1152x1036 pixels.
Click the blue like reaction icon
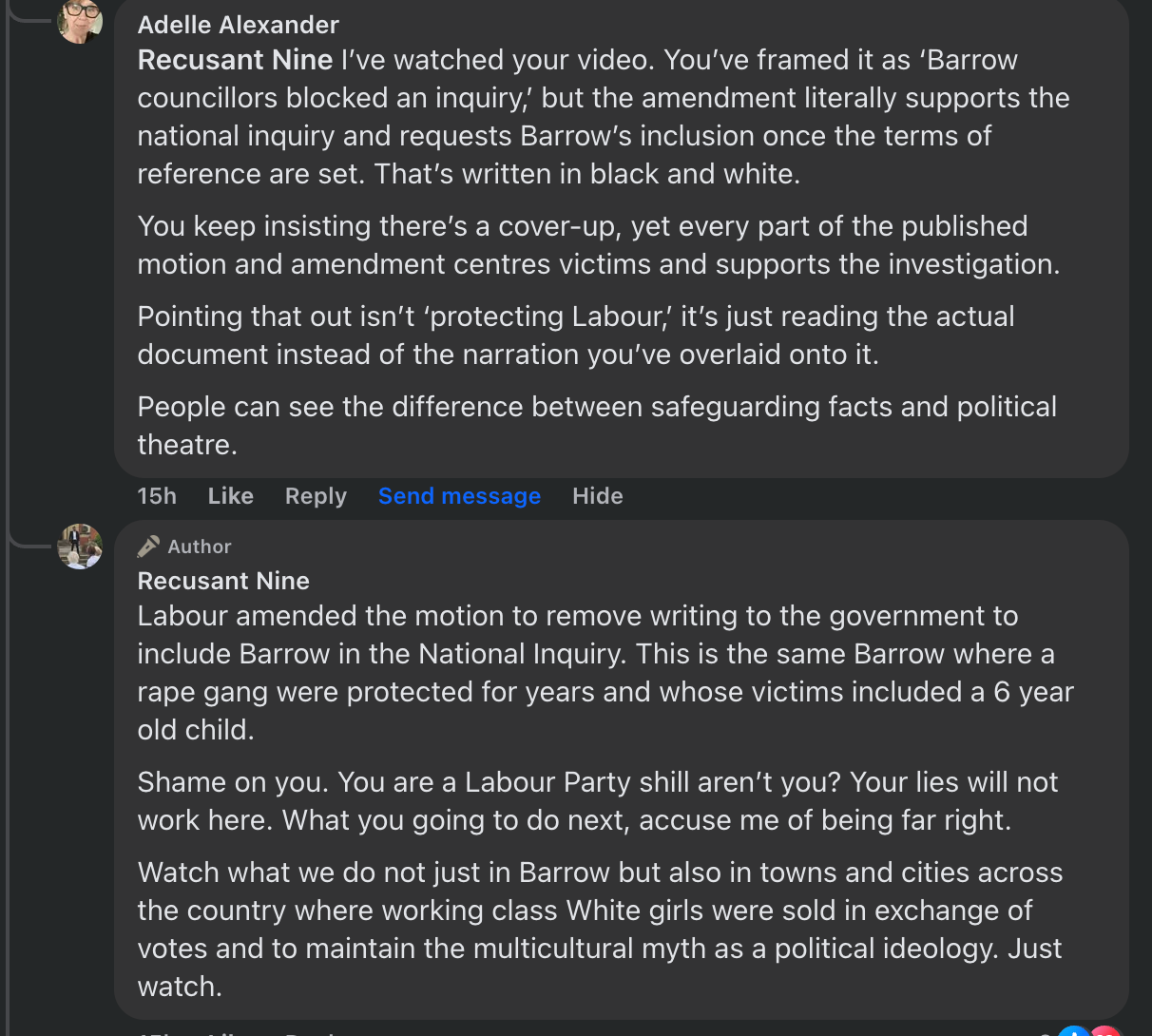[x=1073, y=1032]
